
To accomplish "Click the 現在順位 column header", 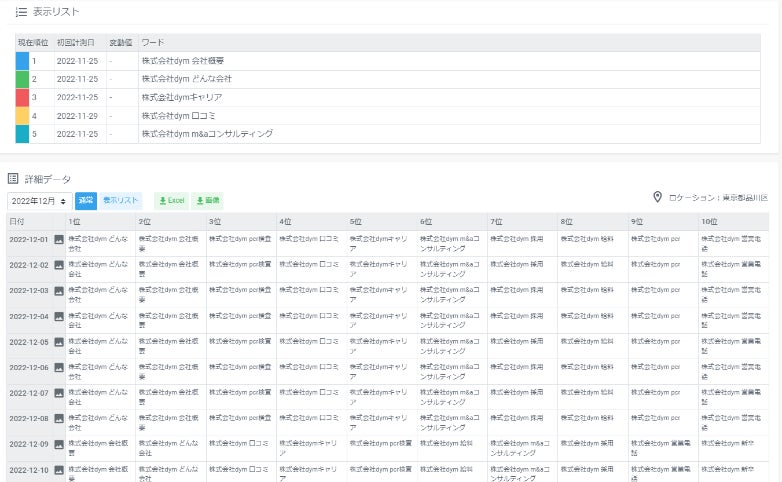I will tap(33, 43).
